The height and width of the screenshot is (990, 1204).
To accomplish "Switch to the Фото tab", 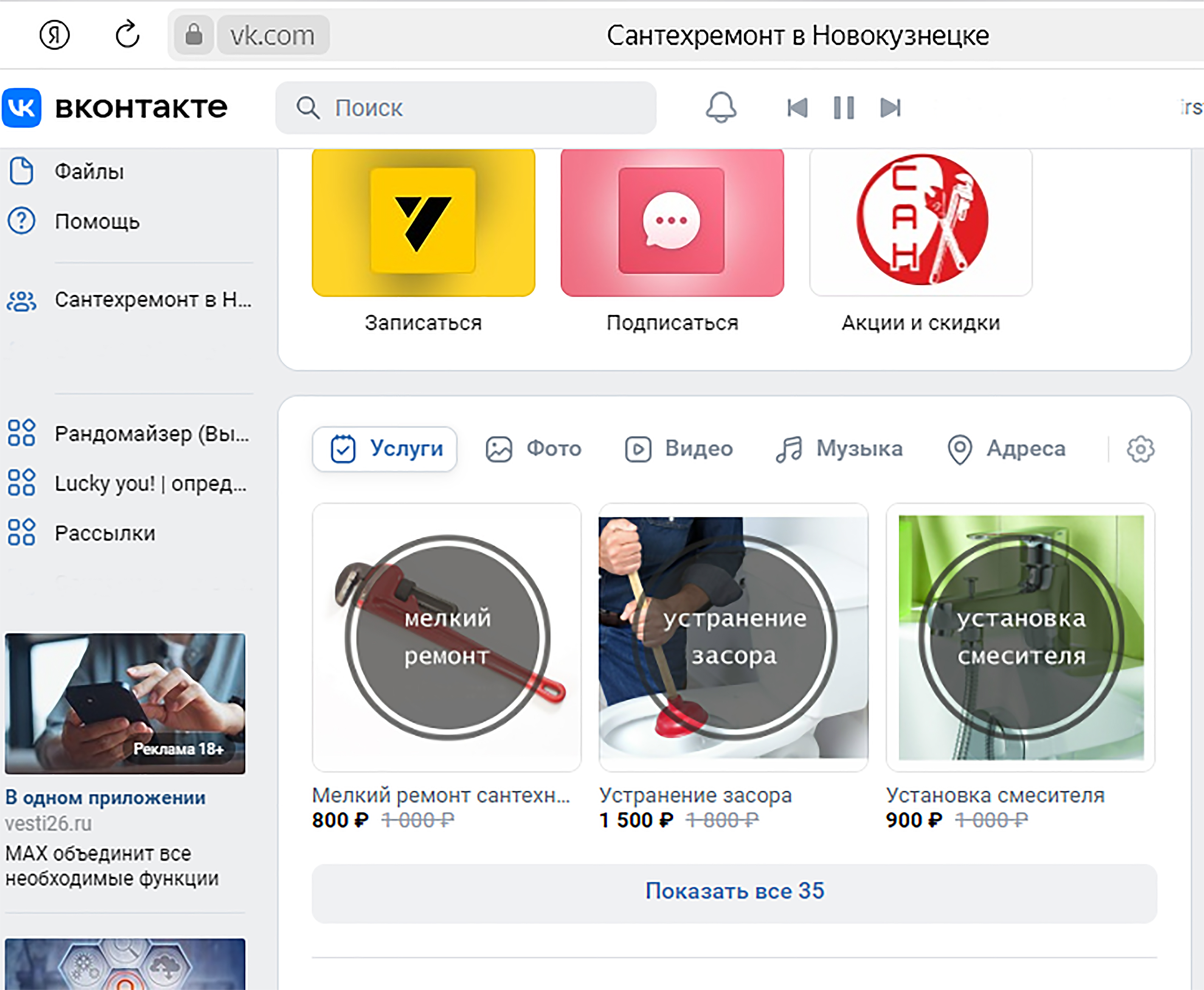I will click(x=533, y=449).
